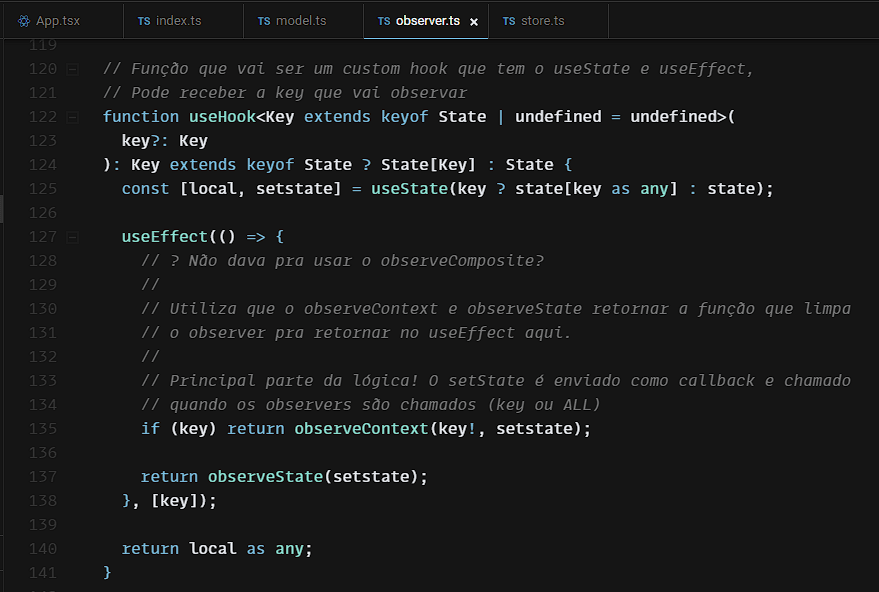Image resolution: width=879 pixels, height=592 pixels.
Task: Switch to the model.ts tab
Action: point(299,21)
